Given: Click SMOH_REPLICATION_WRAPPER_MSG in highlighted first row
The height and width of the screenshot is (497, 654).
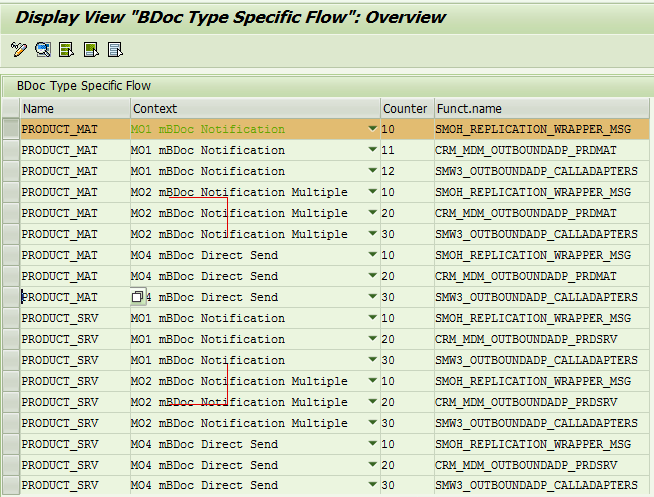Looking at the screenshot, I should [x=533, y=129].
